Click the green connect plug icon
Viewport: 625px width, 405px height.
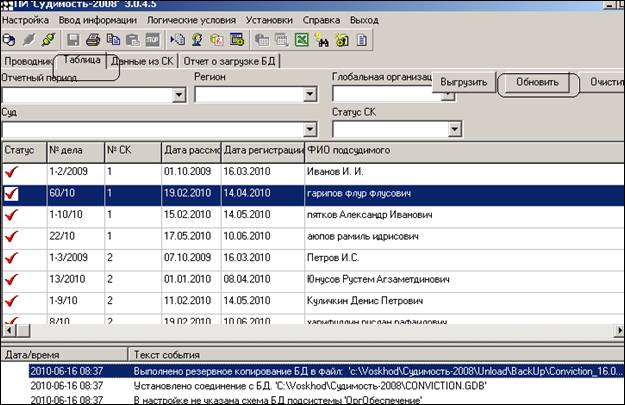pyautogui.click(x=49, y=40)
